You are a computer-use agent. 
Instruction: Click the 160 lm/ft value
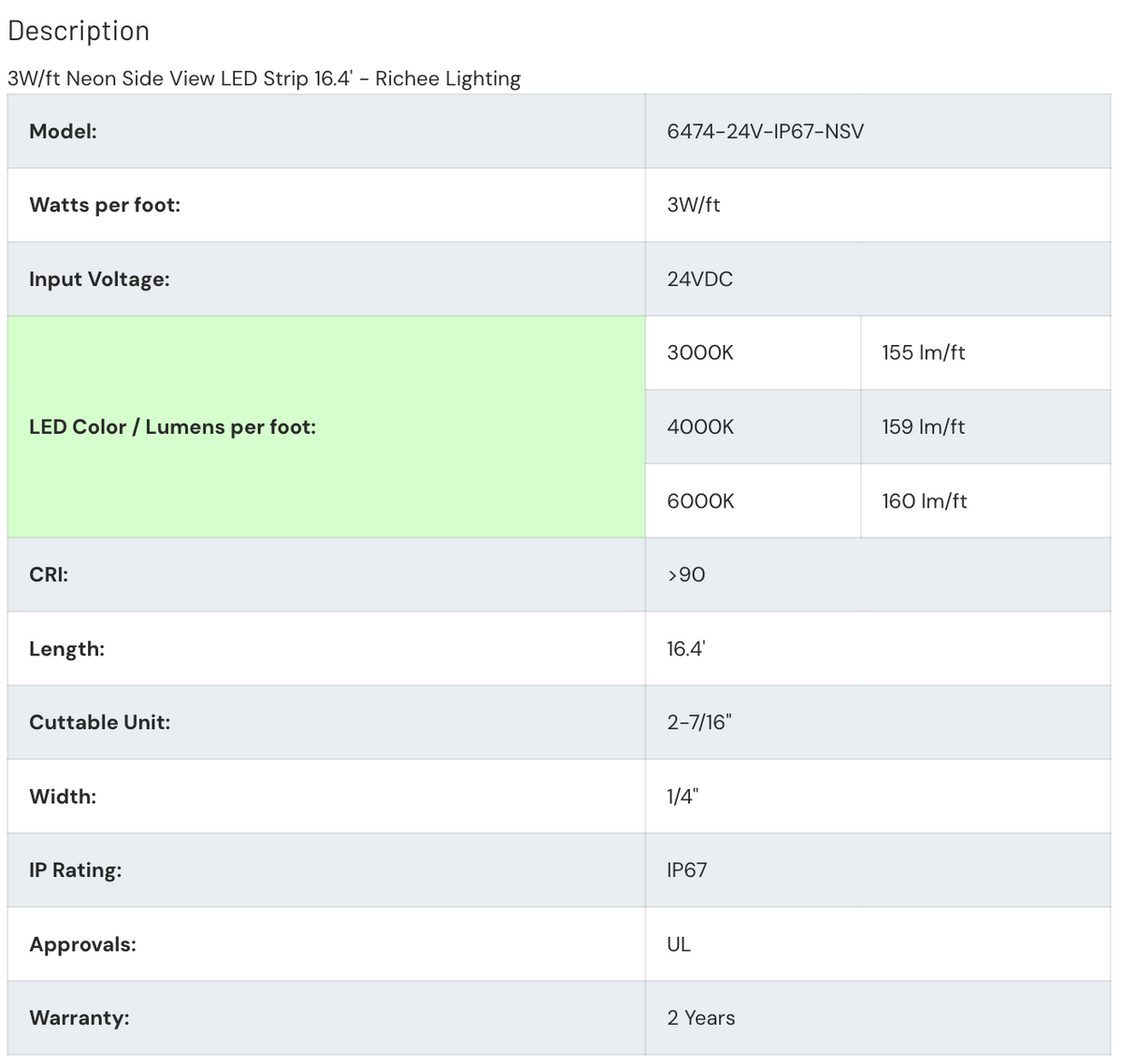tap(924, 500)
